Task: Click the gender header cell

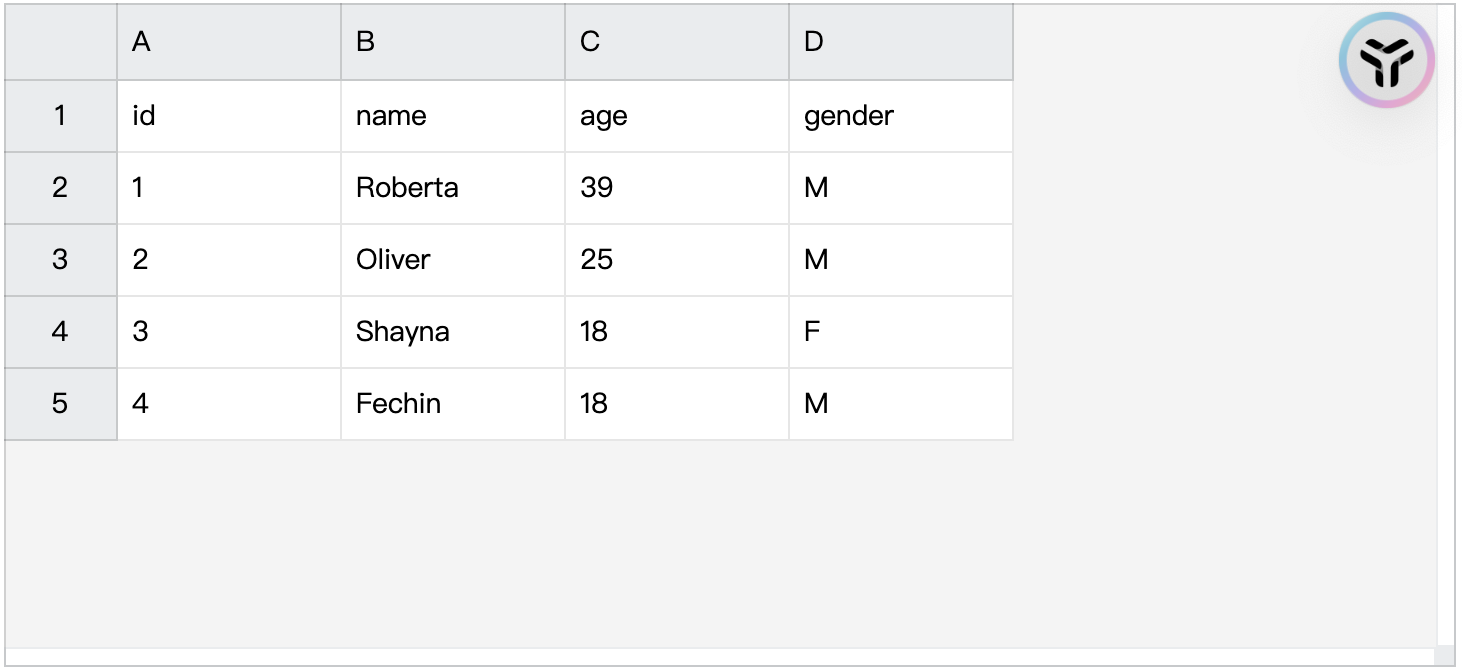Action: [x=901, y=116]
